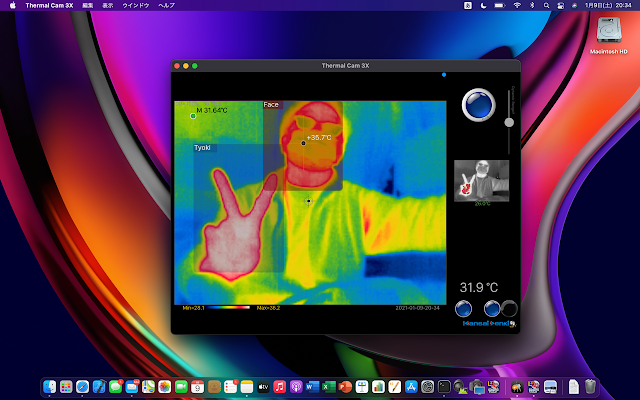Click the Max=38.2 value label
This screenshot has height=400, width=640.
click(x=269, y=308)
